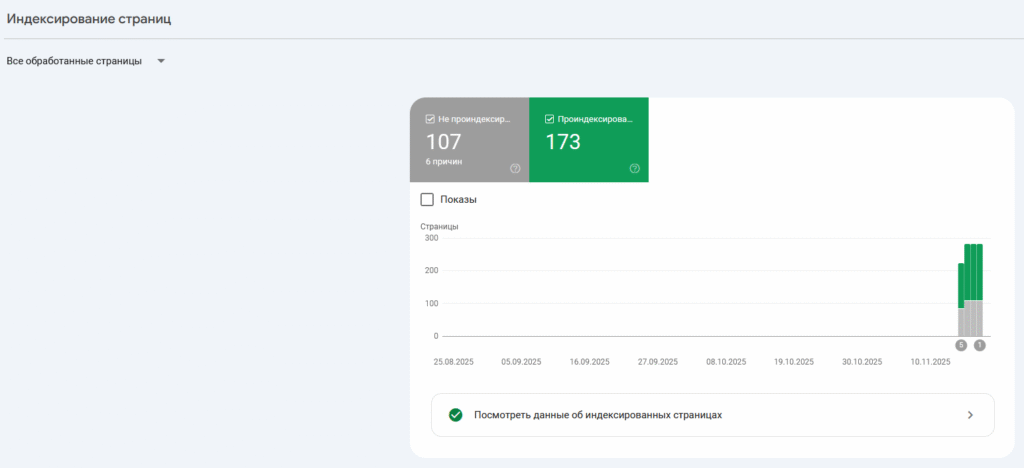
Task: Open the Все обработанные страницы dropdown arrow
Action: click(161, 61)
